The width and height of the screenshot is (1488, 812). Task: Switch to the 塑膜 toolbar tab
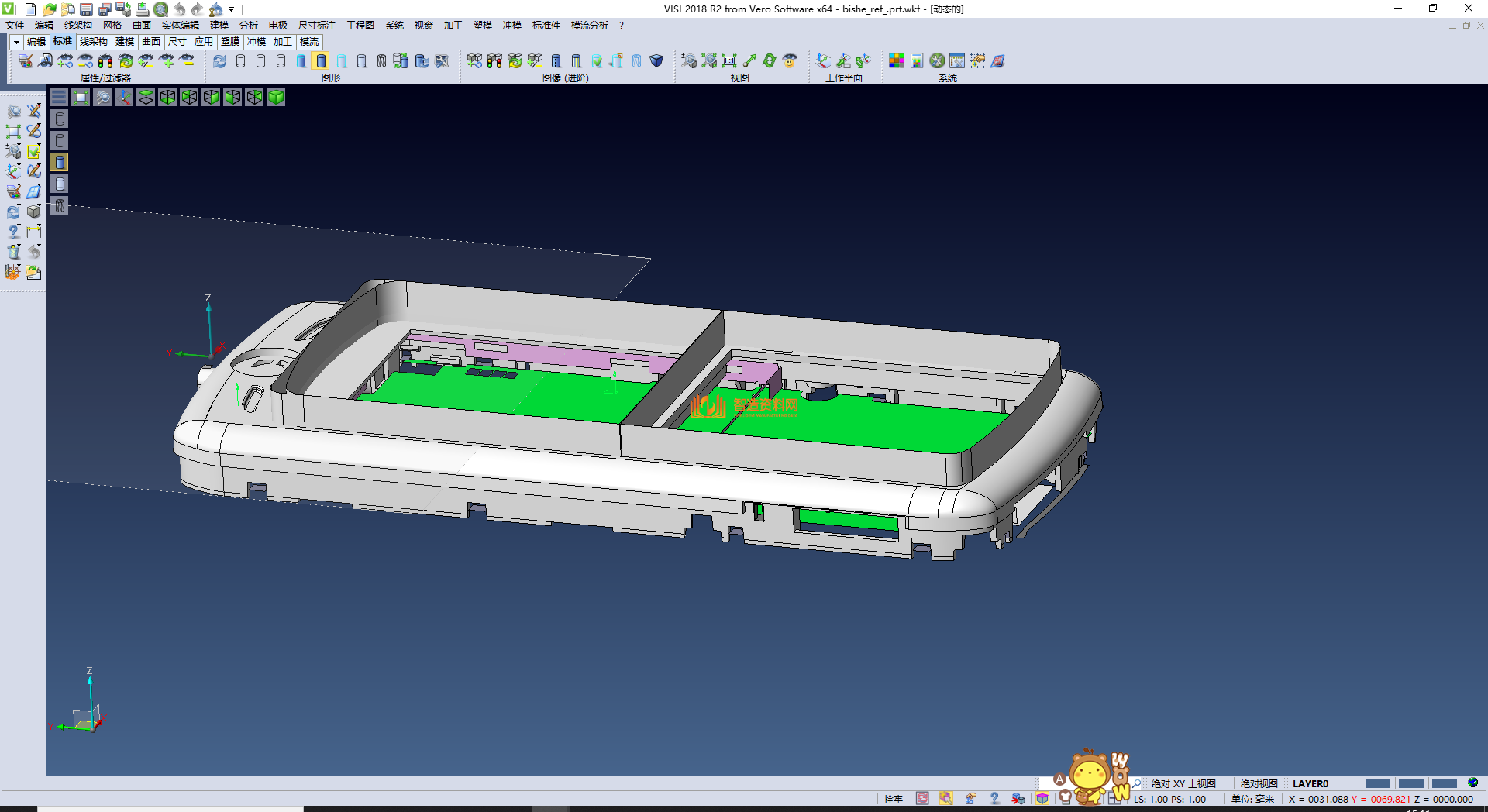pyautogui.click(x=230, y=42)
